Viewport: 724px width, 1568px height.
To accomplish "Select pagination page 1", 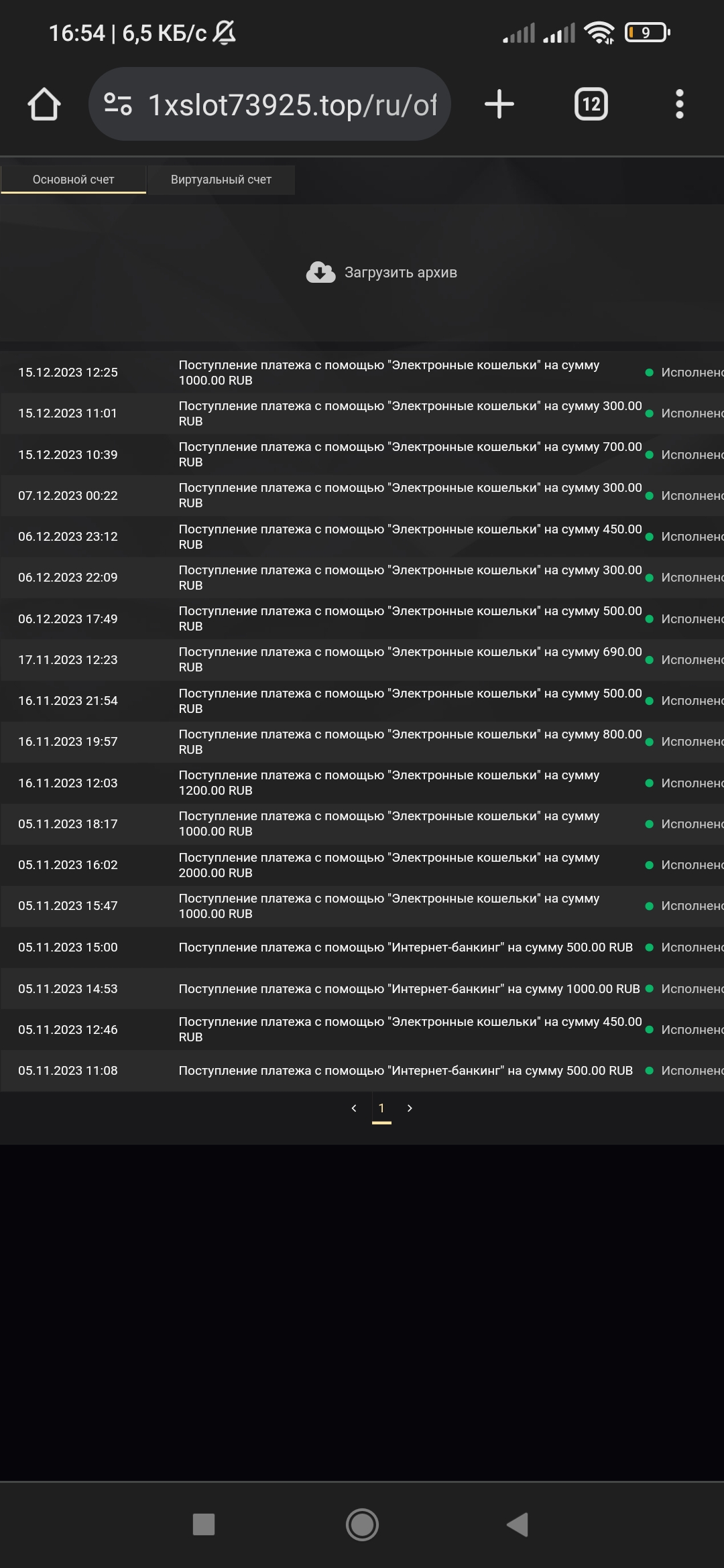I will point(381,1109).
